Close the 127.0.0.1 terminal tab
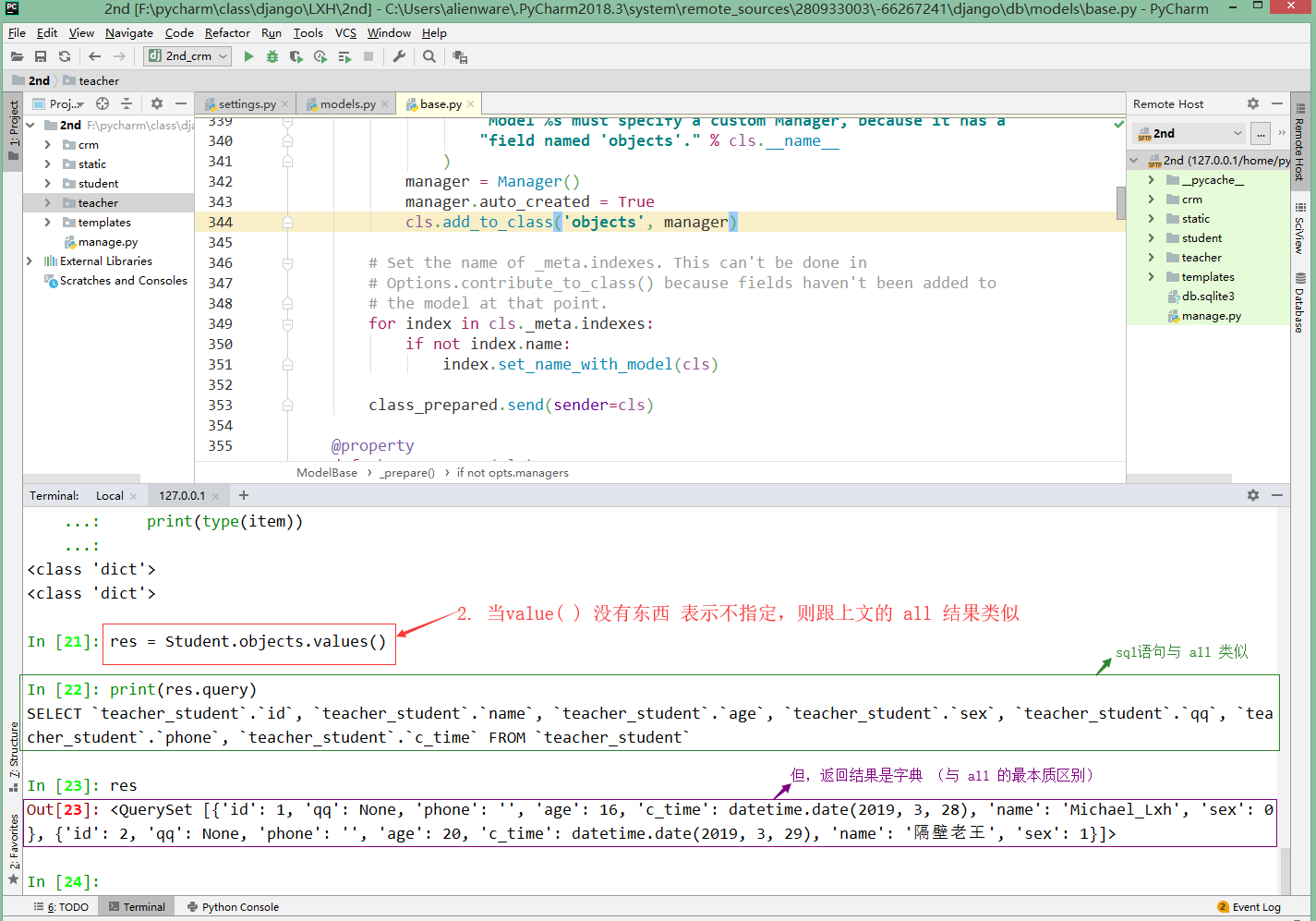The image size is (1316, 921). click(216, 496)
